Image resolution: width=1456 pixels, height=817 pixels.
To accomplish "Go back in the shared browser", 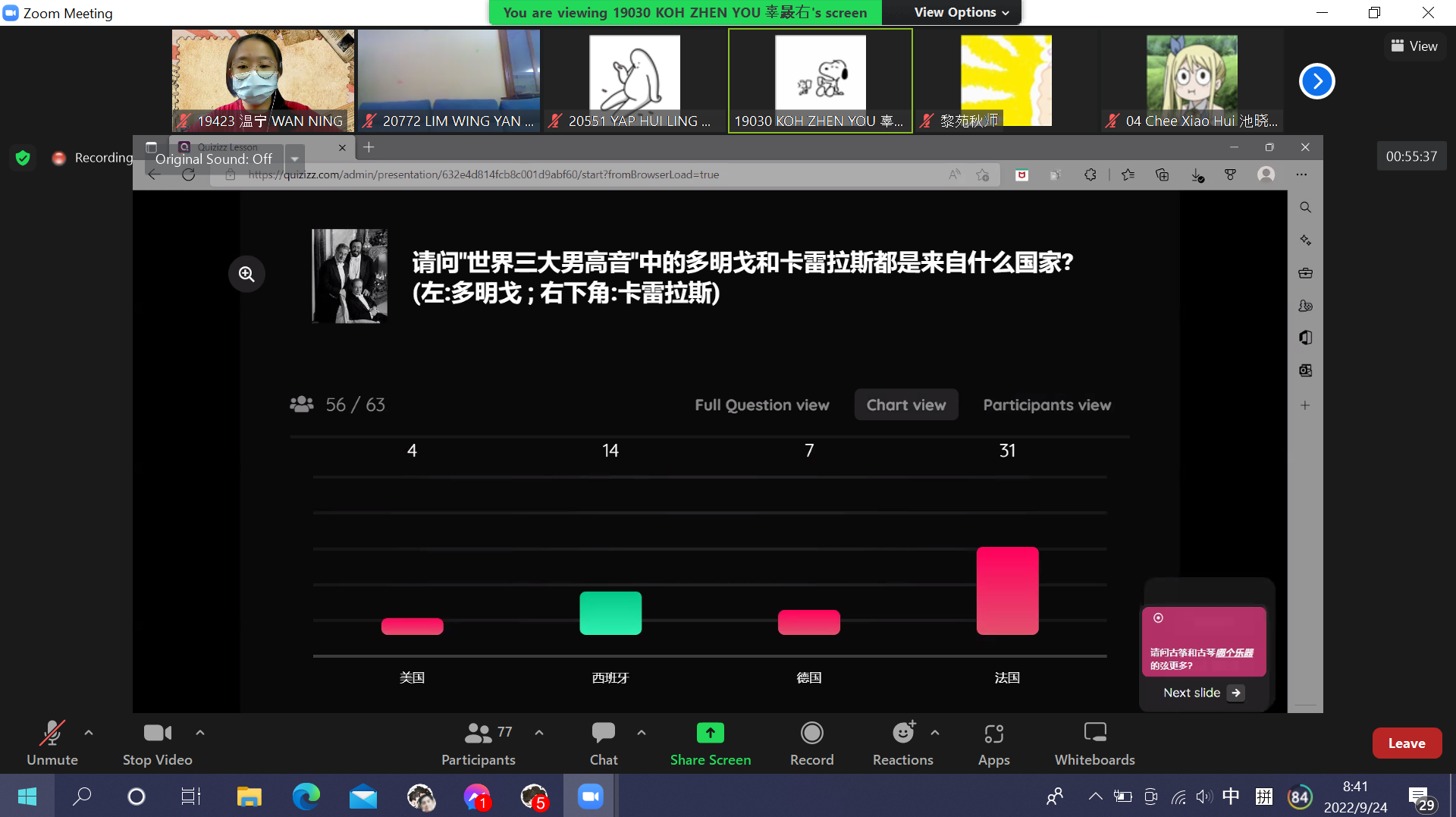I will click(x=154, y=174).
